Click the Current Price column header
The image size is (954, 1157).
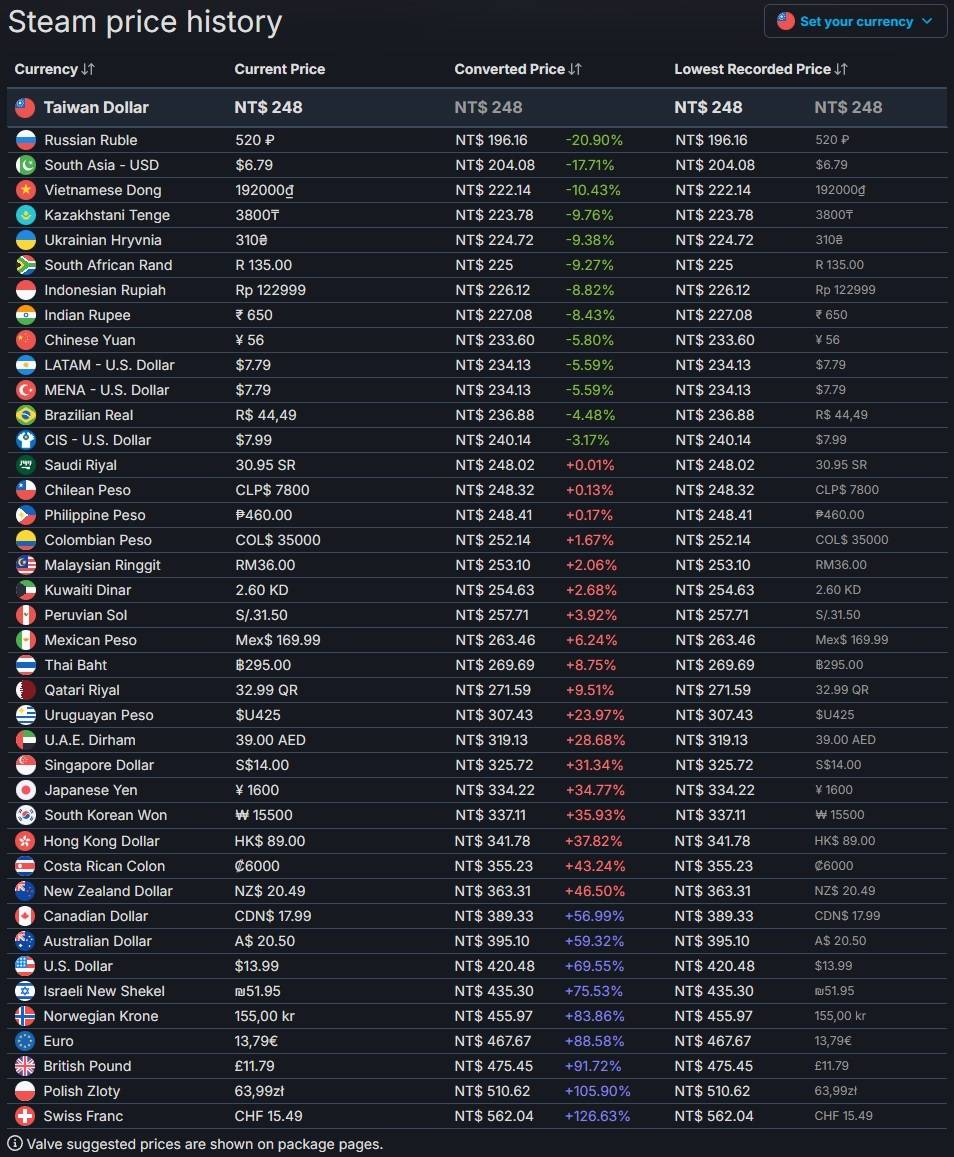point(280,69)
